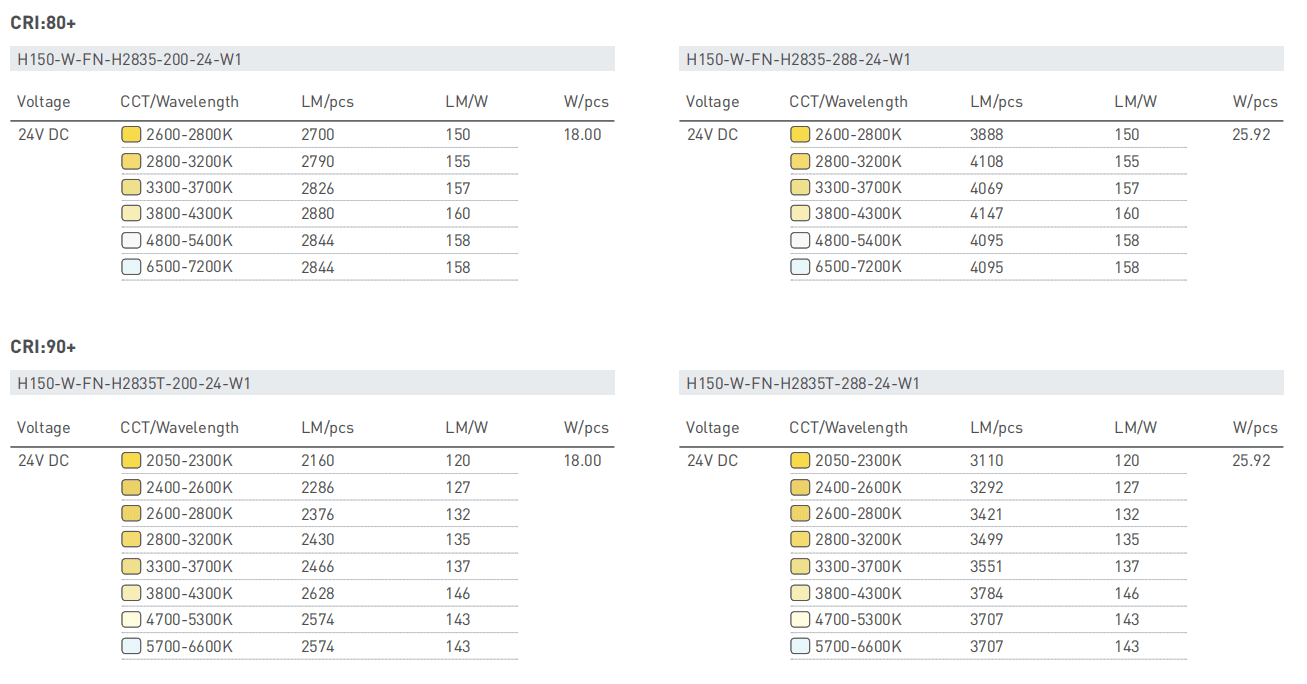Click the 3800-4300K swatch in H150-W-FN-H2835T-200-24-W1 table
Screen dimensions: 1307x684
pos(131,593)
